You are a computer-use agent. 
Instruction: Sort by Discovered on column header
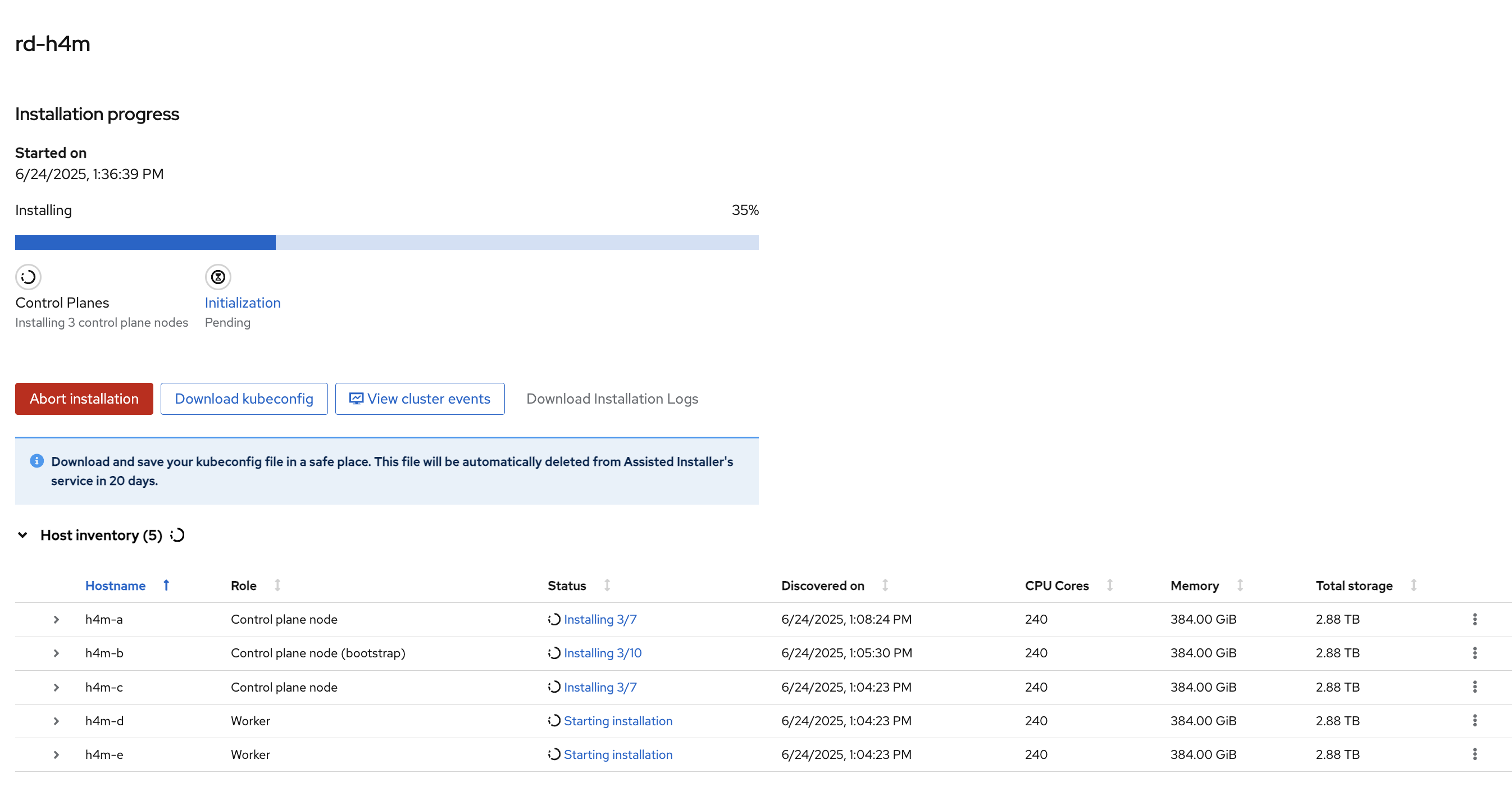(822, 585)
